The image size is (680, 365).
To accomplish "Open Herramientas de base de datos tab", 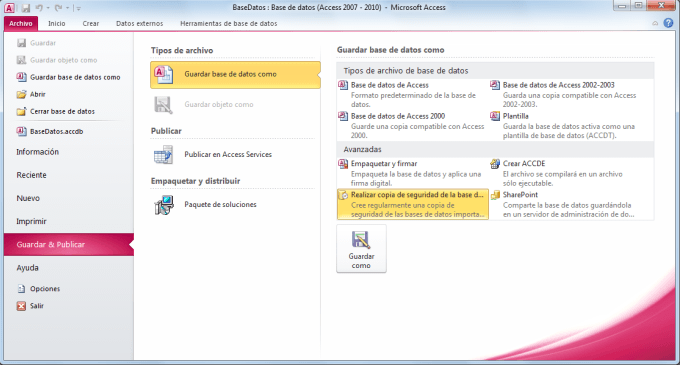I will tap(229, 23).
